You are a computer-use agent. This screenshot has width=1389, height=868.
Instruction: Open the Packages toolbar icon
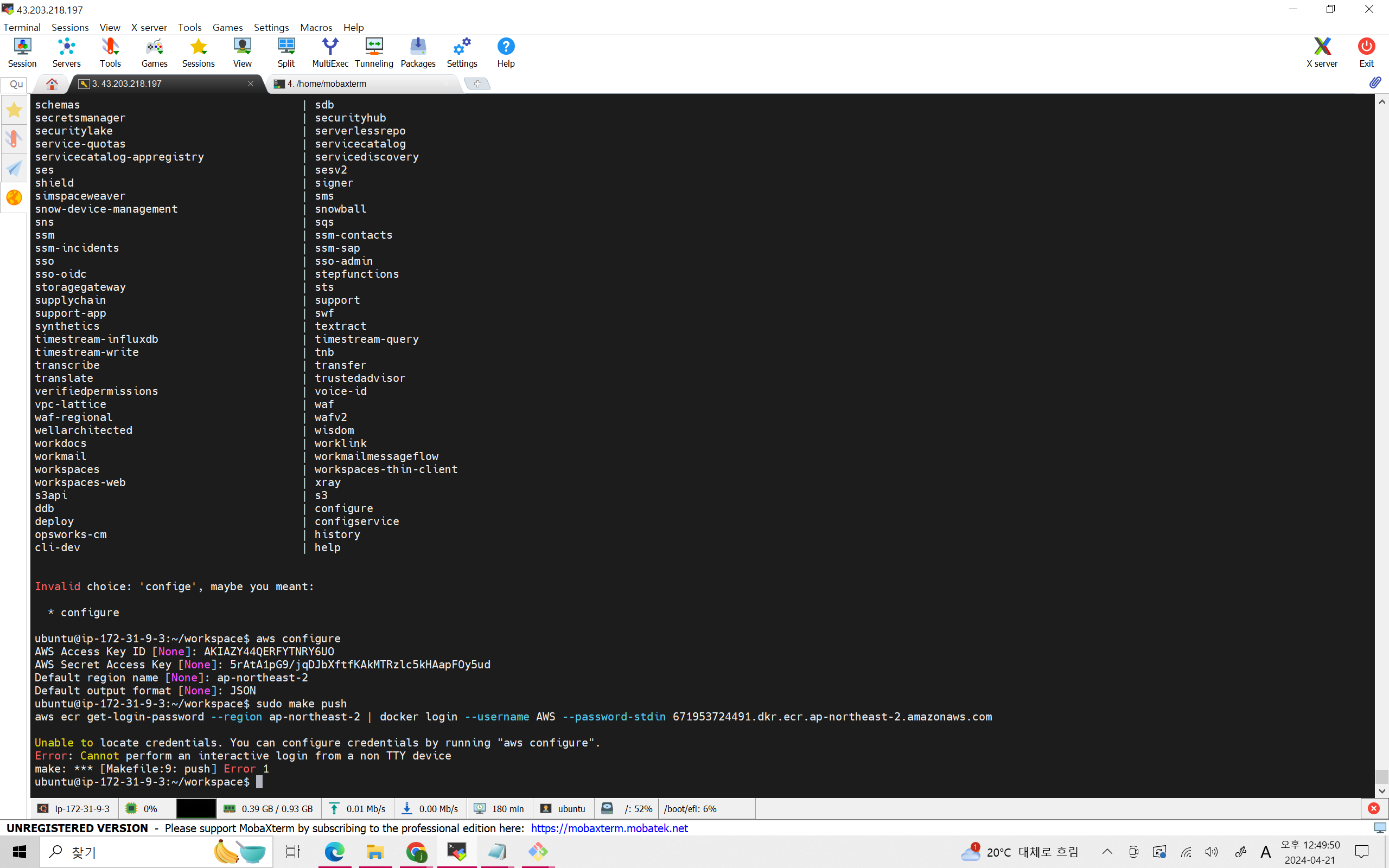point(418,52)
